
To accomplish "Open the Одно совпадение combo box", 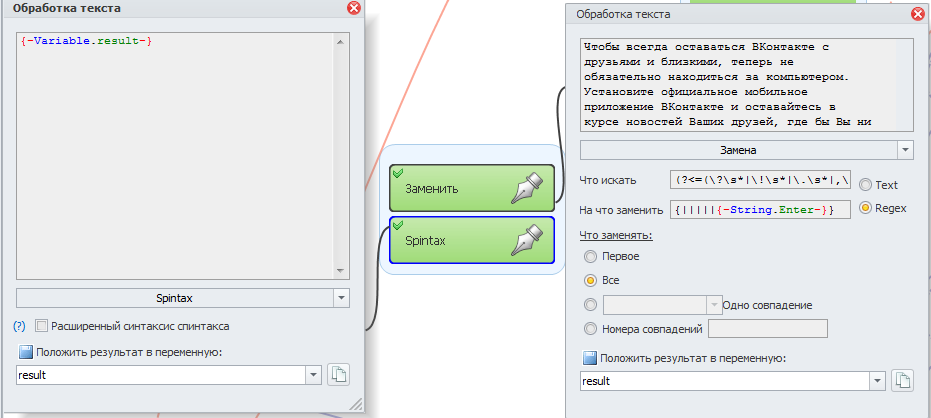I will click(x=661, y=305).
